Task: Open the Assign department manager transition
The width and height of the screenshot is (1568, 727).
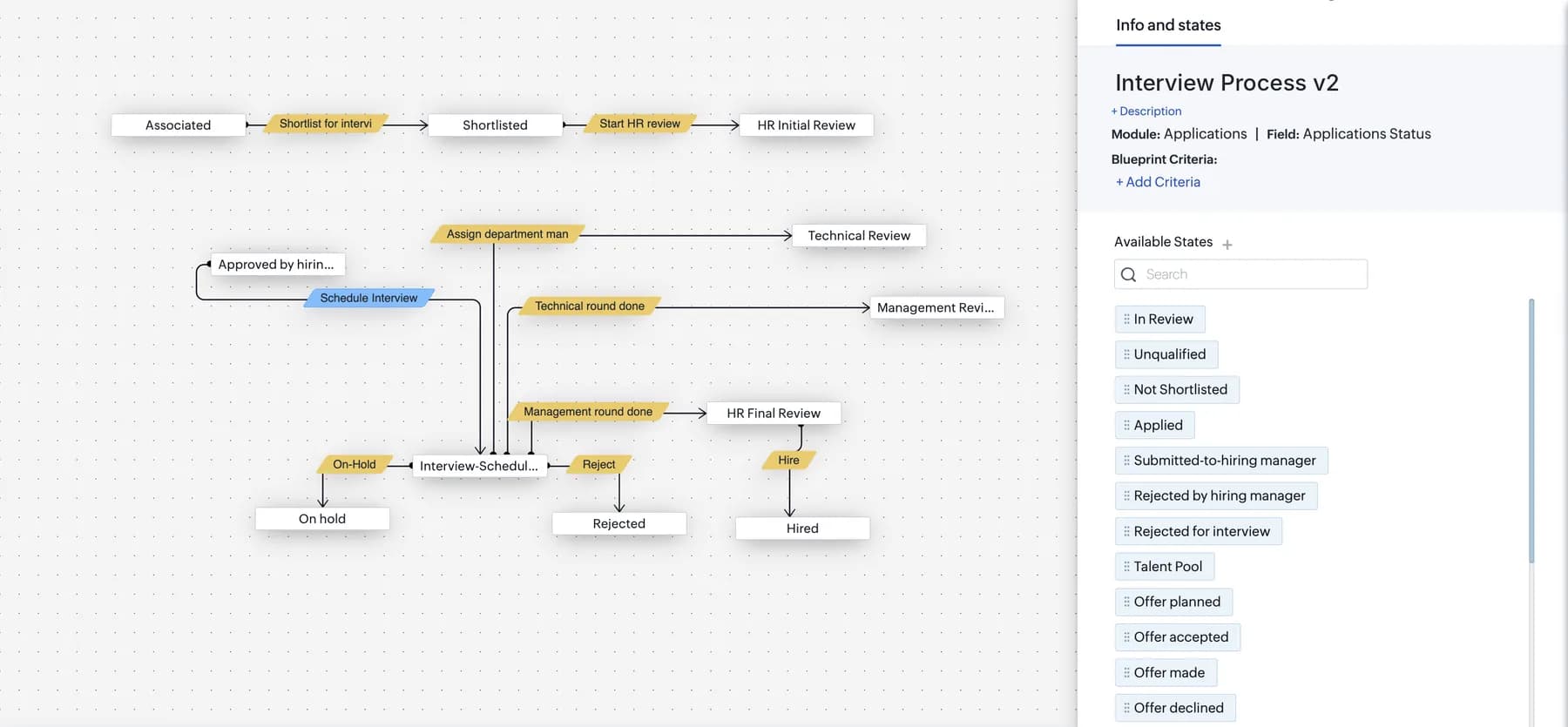Action: (508, 234)
